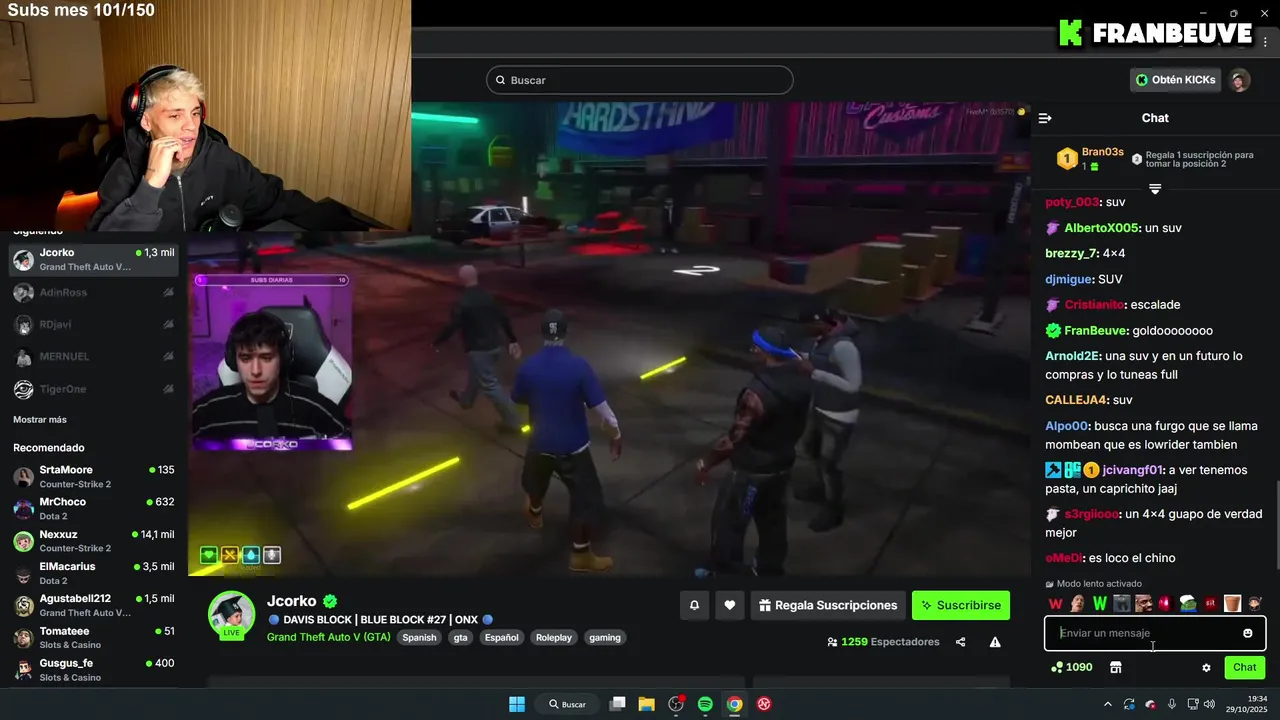Click Grand Theft Auto V (GTA) category link
This screenshot has width=1280, height=720.
click(329, 637)
